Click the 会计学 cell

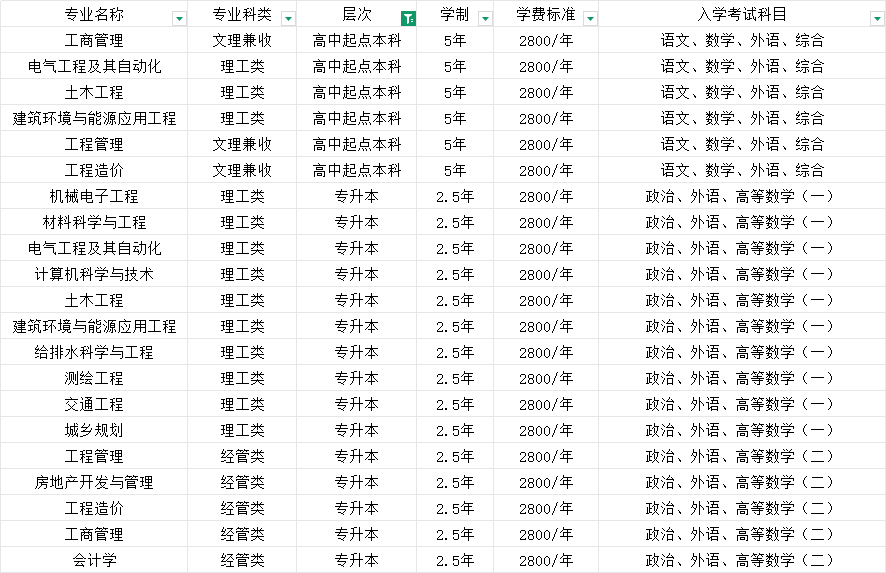94,560
